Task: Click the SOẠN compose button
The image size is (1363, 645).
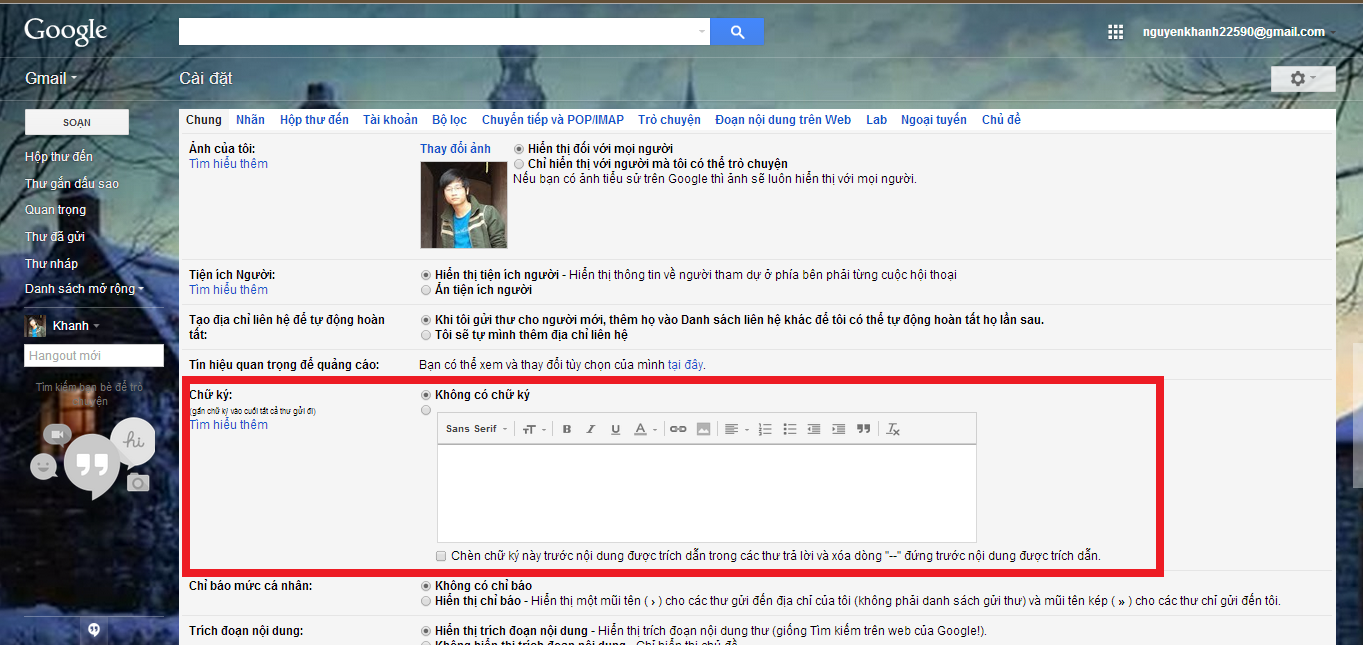Action: coord(77,122)
